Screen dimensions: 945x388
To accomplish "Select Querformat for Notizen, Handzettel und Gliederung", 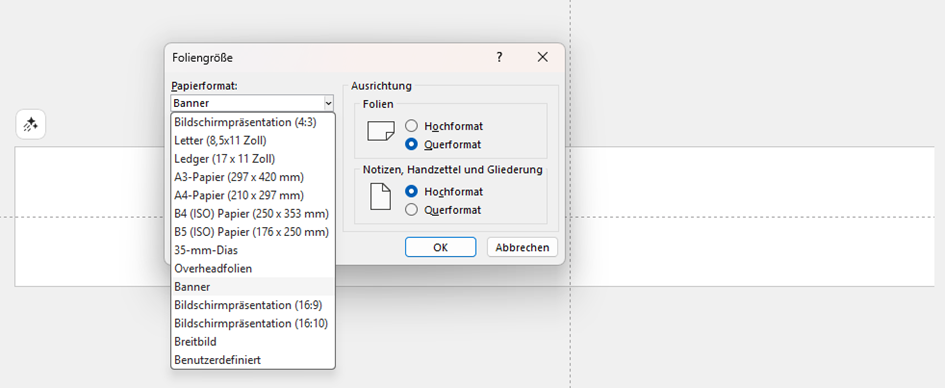I will click(411, 210).
